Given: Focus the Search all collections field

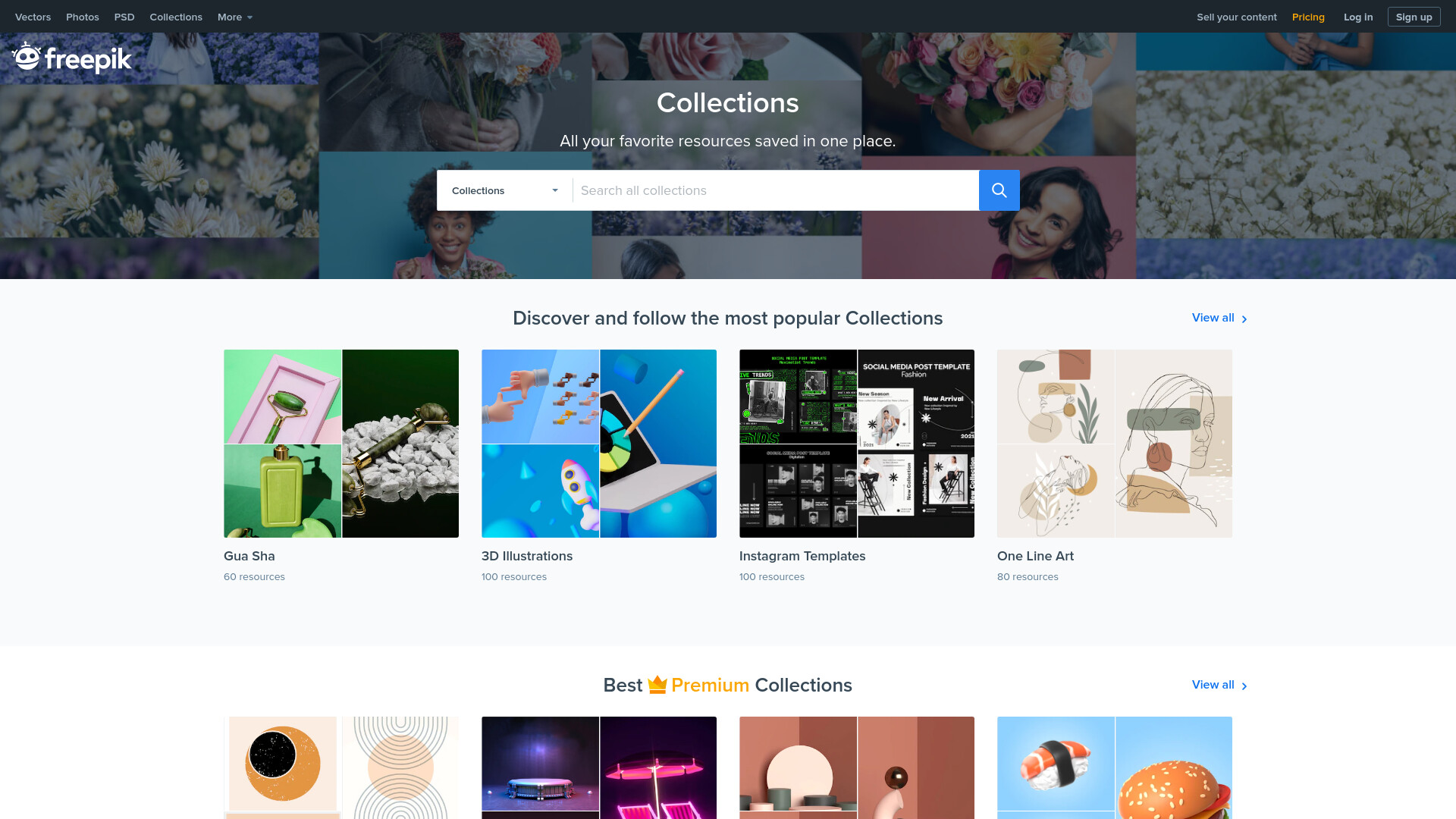Looking at the screenshot, I should [x=776, y=190].
